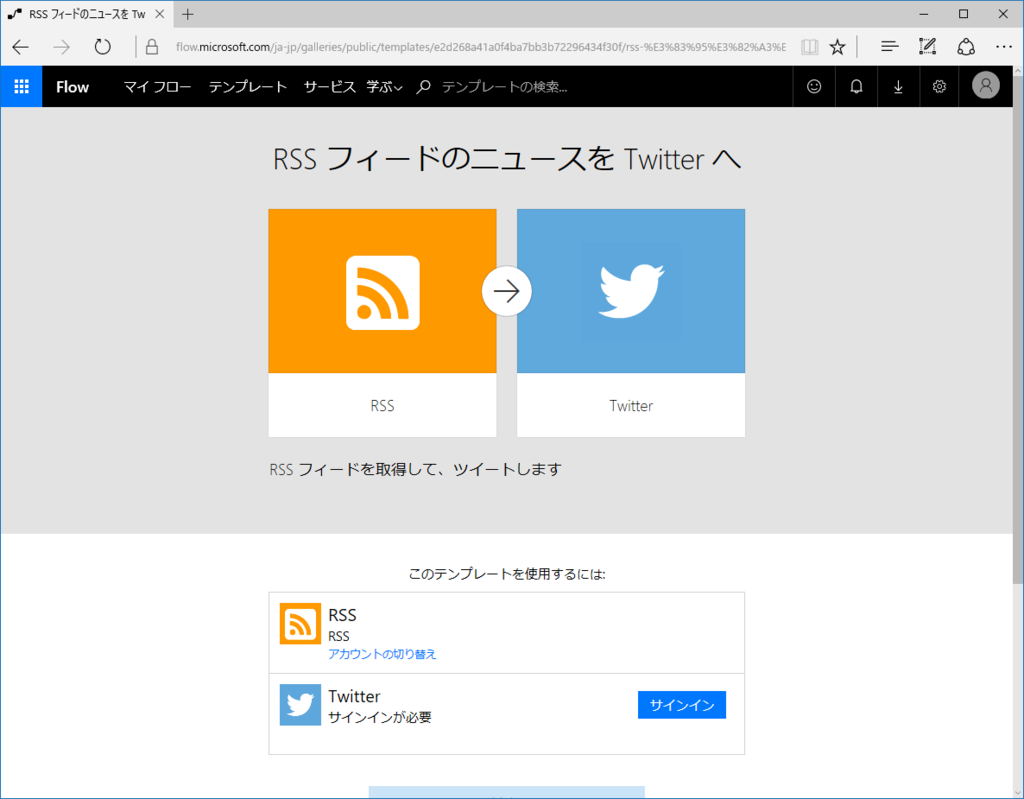Screen dimensions: 1024x799
Task: Open the Flow settings gear
Action: 938,86
